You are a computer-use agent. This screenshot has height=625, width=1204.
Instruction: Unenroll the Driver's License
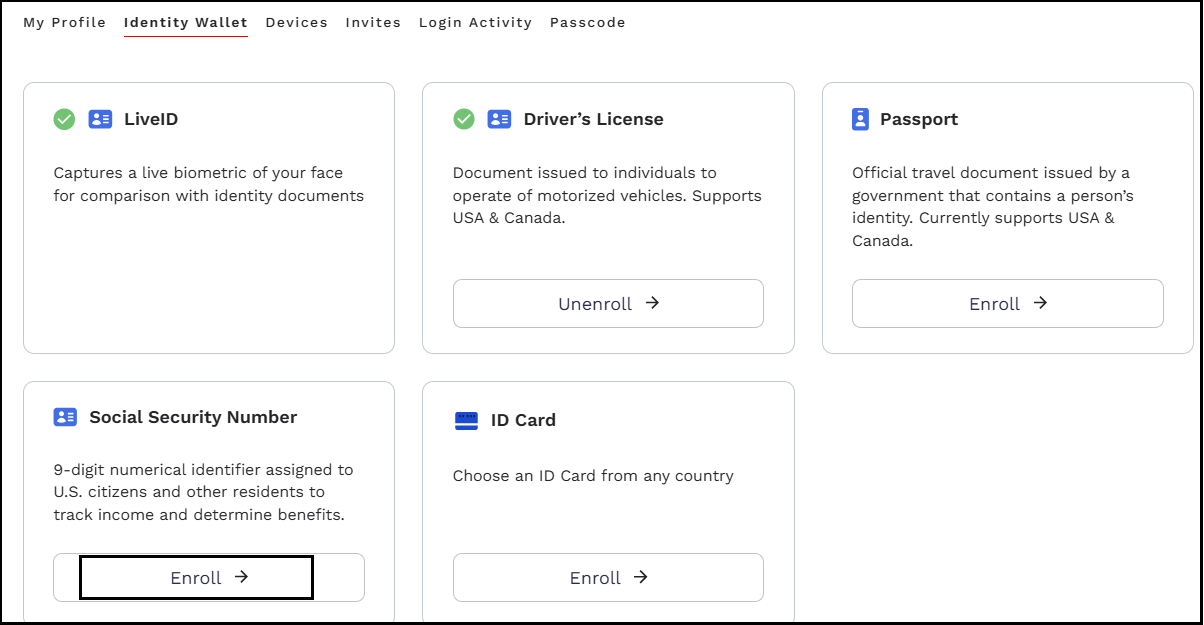[x=608, y=303]
